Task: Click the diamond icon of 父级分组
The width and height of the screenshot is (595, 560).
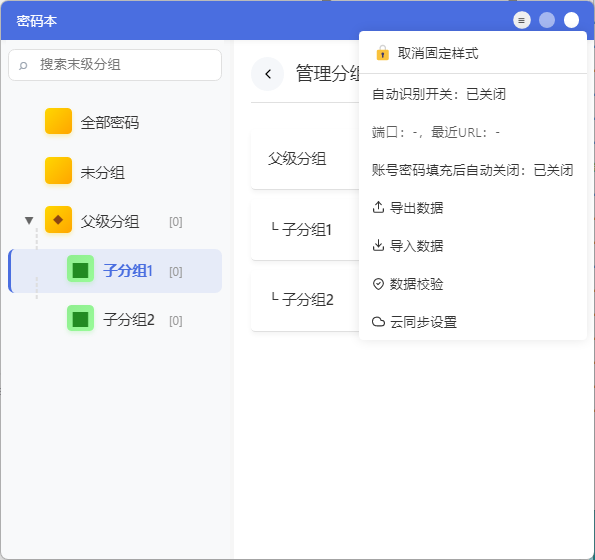Action: click(58, 219)
